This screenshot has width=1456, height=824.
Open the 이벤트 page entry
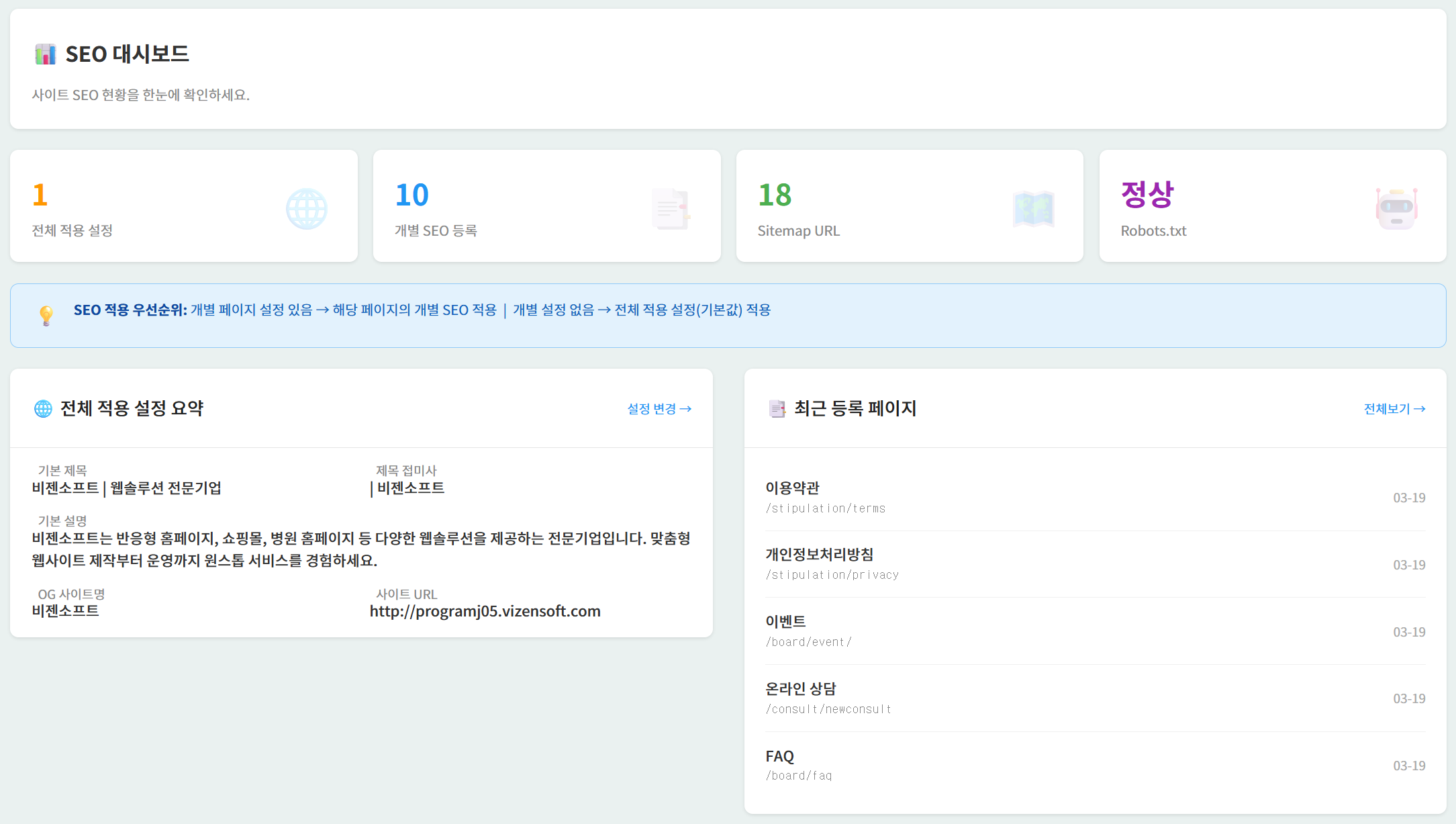pyautogui.click(x=786, y=622)
